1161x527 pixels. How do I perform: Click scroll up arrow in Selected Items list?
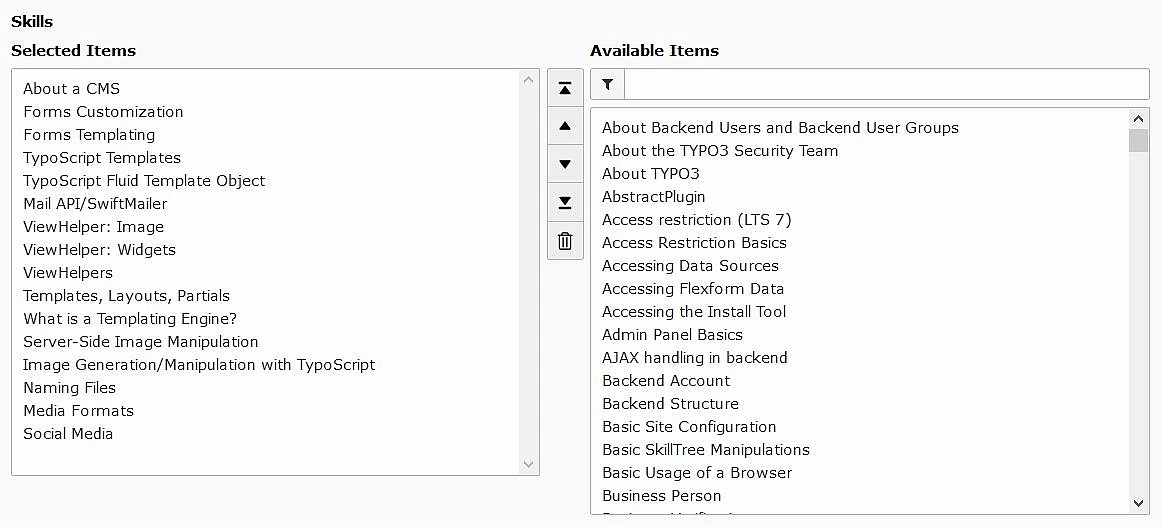tap(529, 80)
